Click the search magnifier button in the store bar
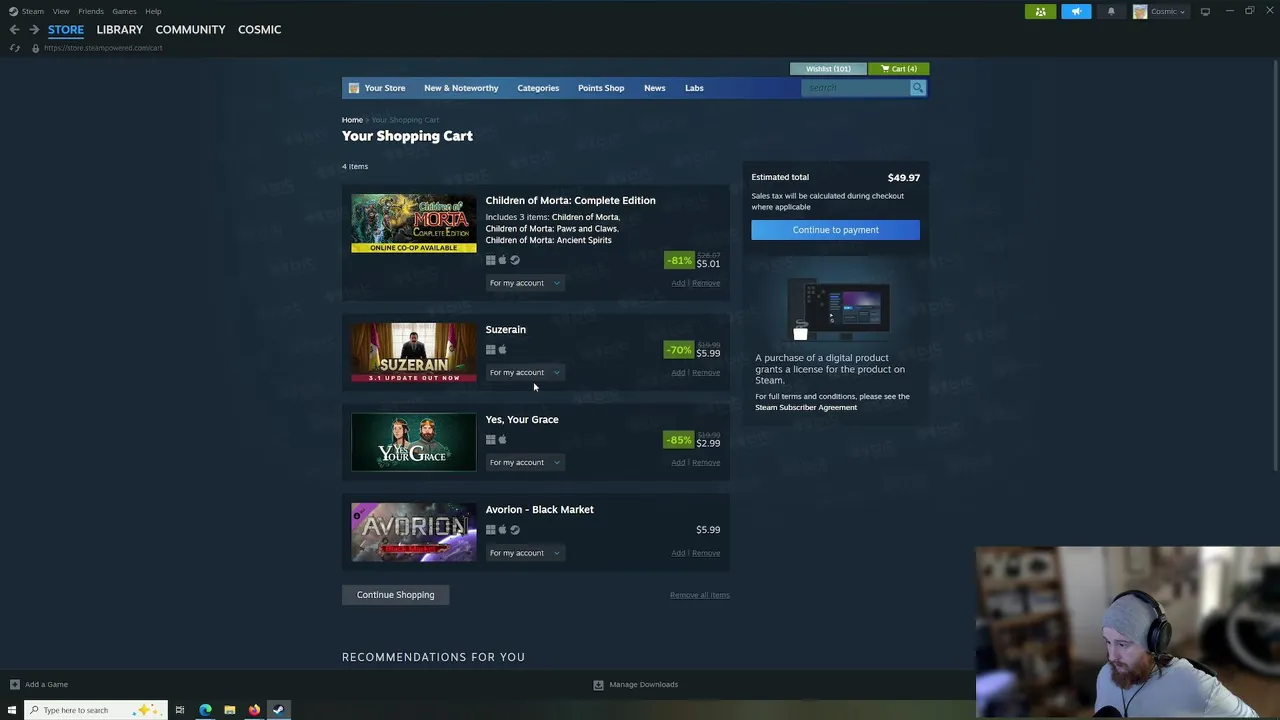The image size is (1280, 720). coord(917,88)
